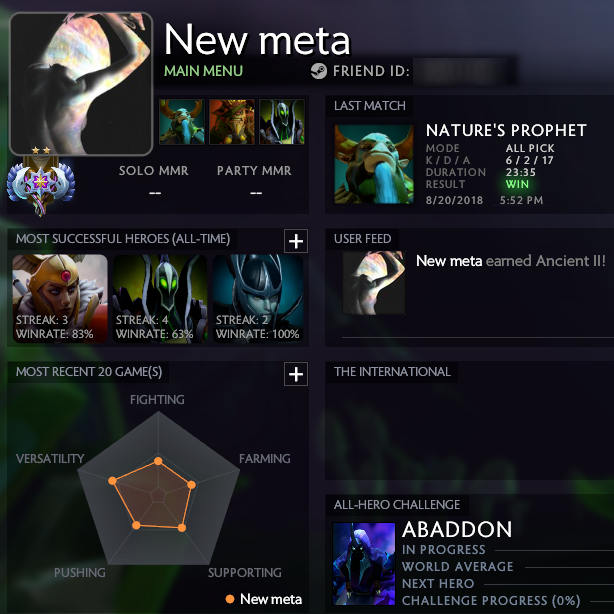The width and height of the screenshot is (614, 614).
Task: Click the Bristleback featured hero icon
Action: [231, 122]
